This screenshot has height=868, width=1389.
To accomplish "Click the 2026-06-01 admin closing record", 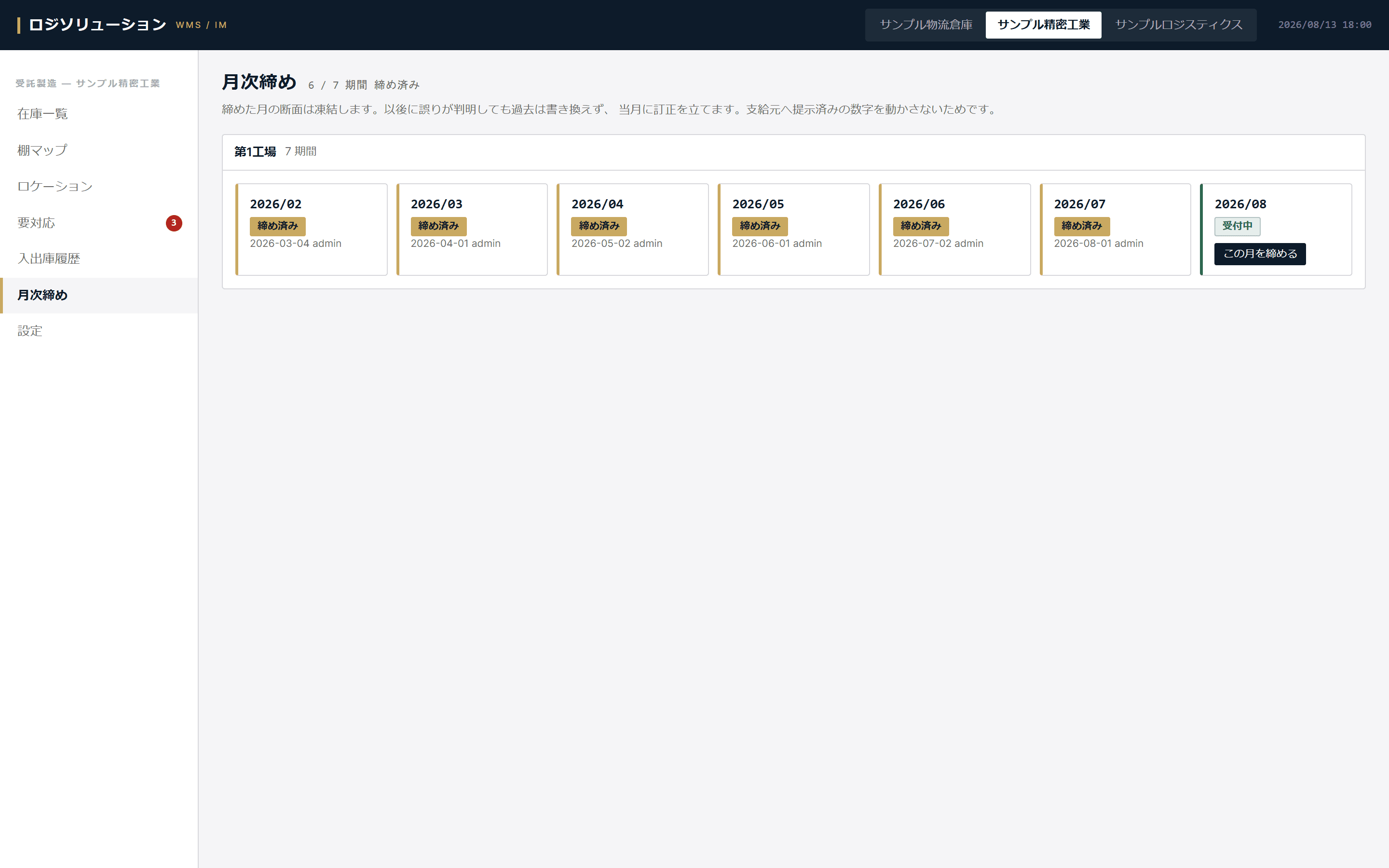I will tap(777, 244).
